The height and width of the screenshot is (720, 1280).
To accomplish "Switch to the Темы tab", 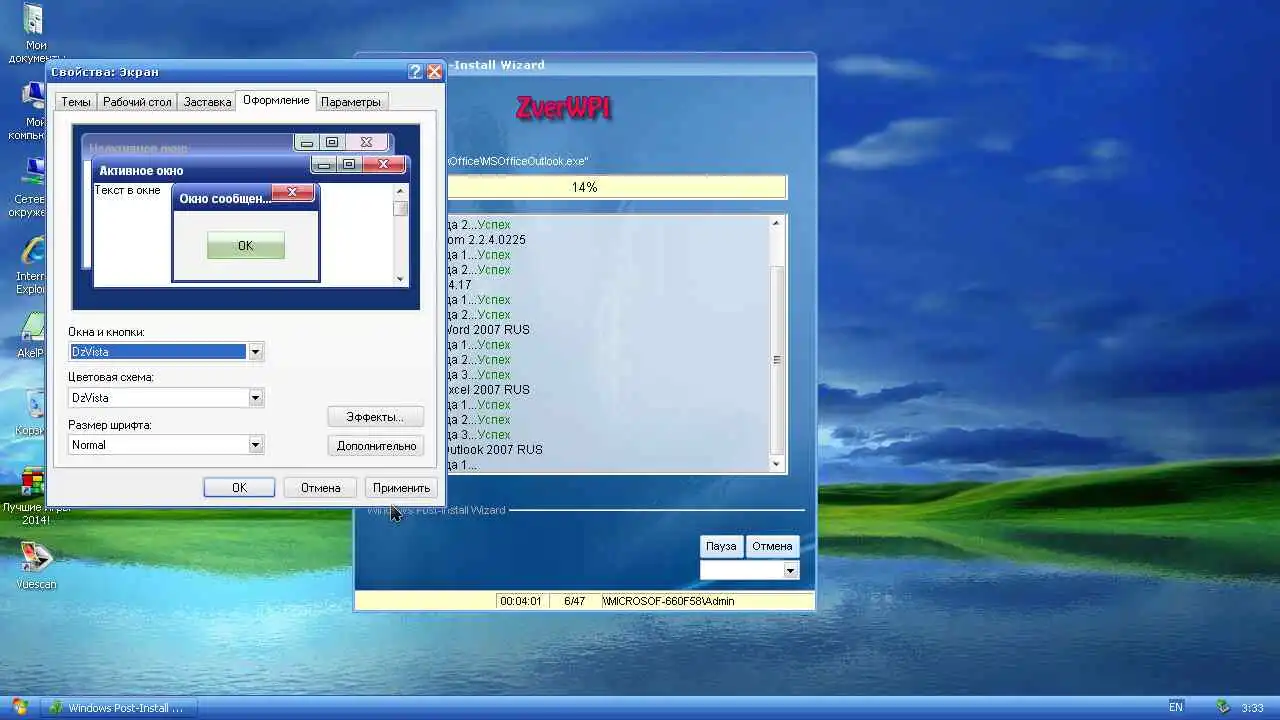I will 76,102.
